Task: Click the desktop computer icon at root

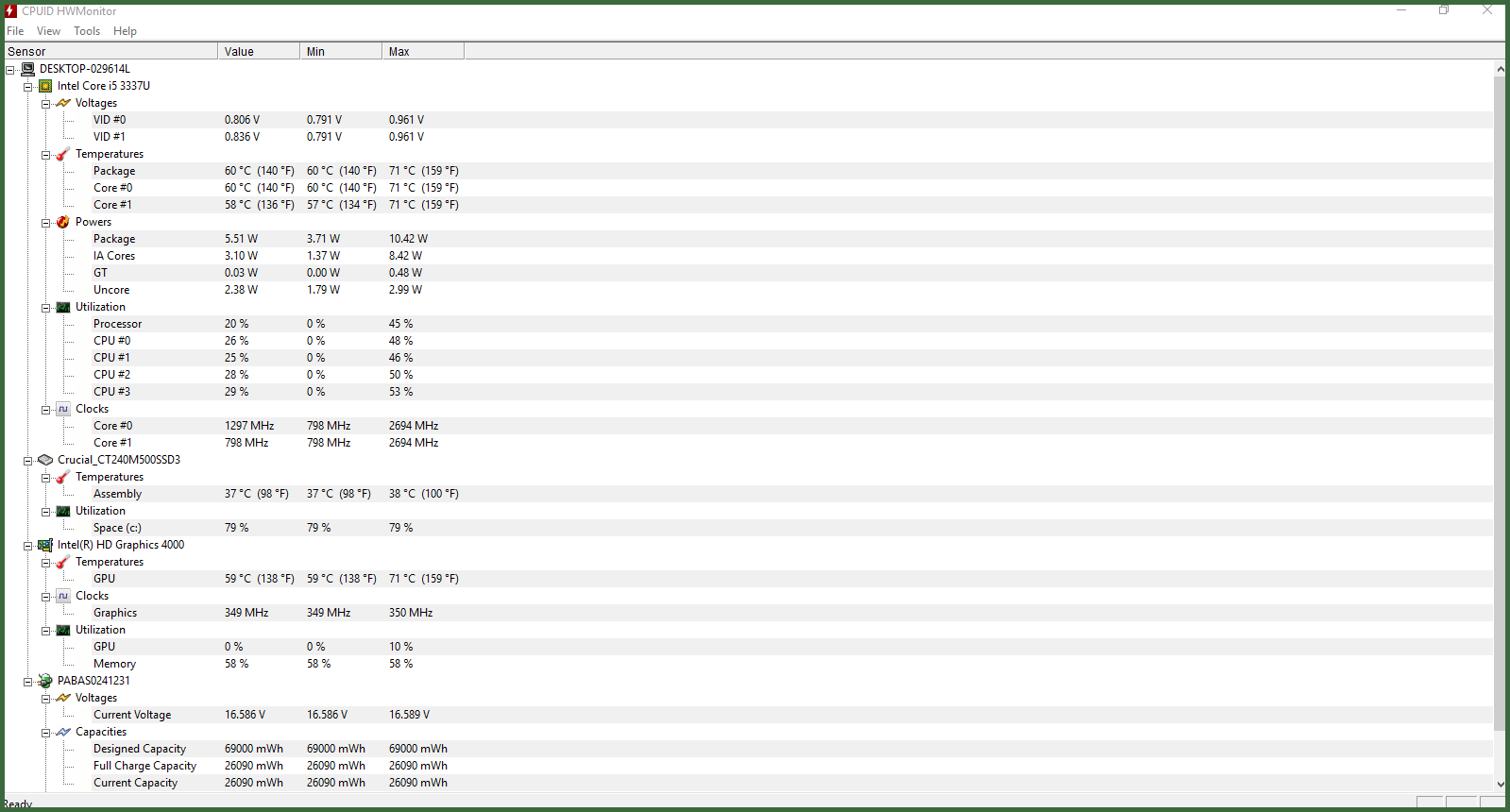Action: tap(27, 69)
